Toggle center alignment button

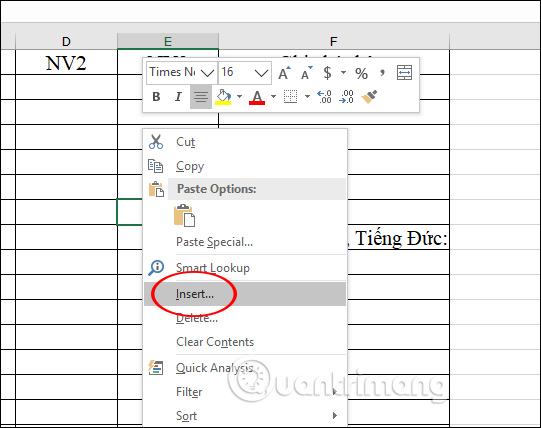(201, 97)
